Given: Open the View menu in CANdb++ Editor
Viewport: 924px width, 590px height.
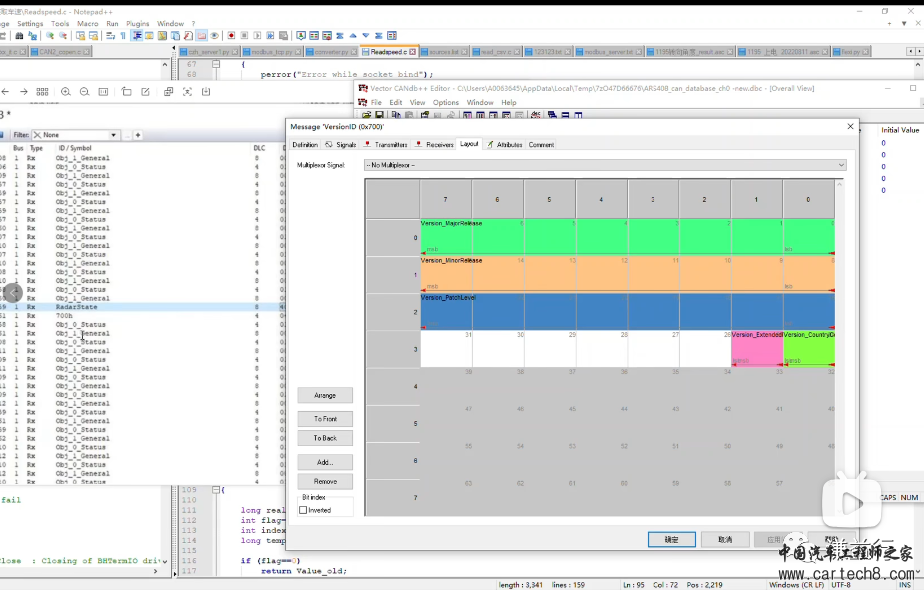Looking at the screenshot, I should [417, 103].
